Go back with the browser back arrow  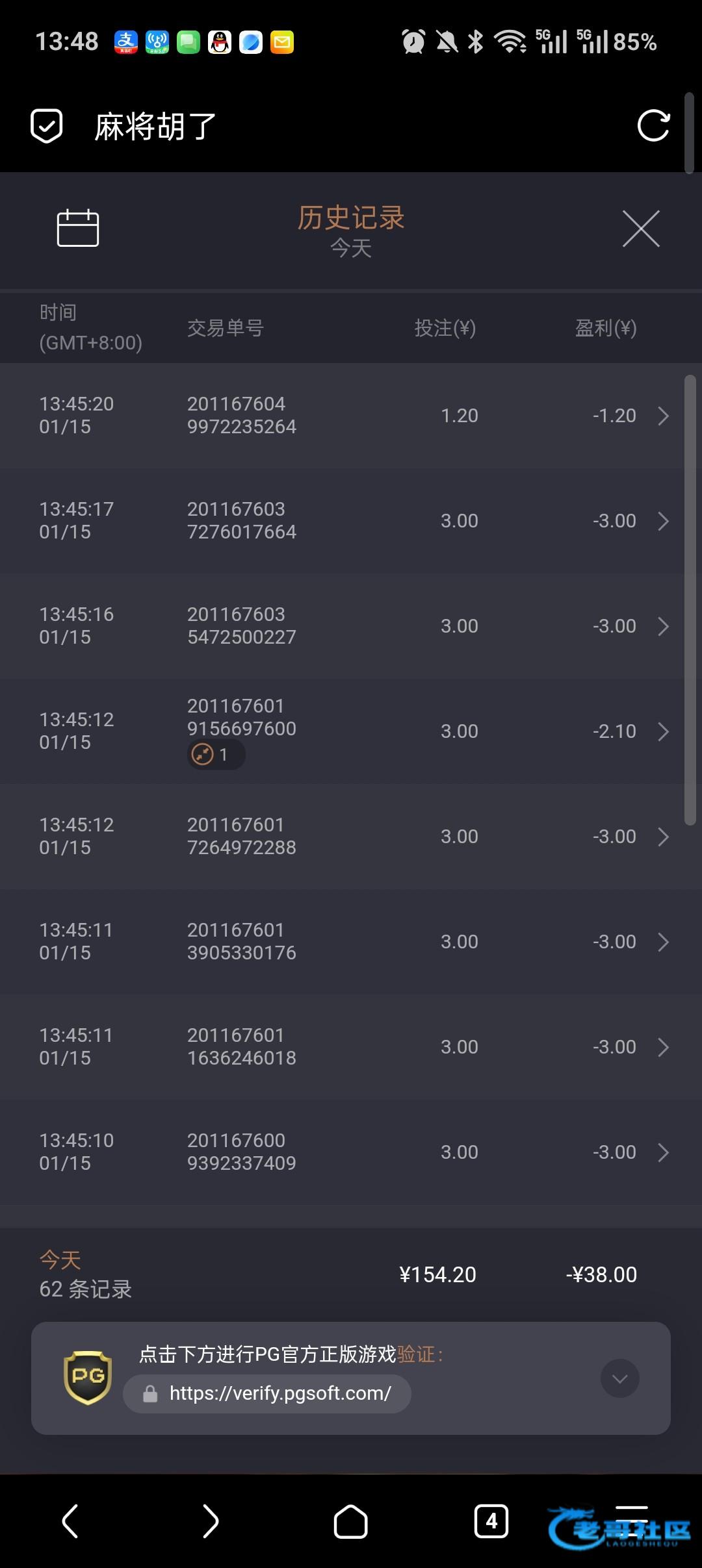(70, 1521)
